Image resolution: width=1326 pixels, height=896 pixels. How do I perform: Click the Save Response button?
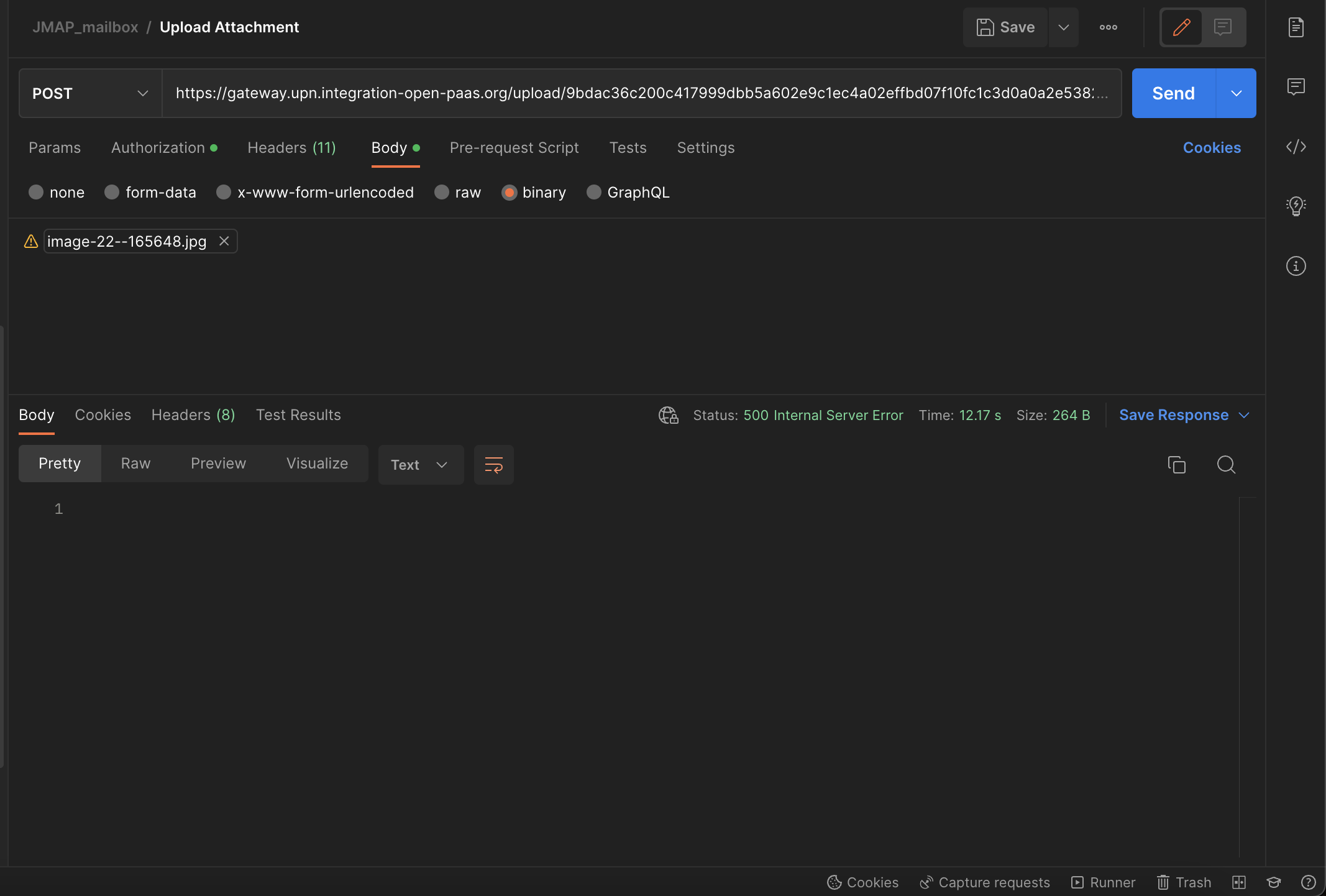click(x=1174, y=414)
